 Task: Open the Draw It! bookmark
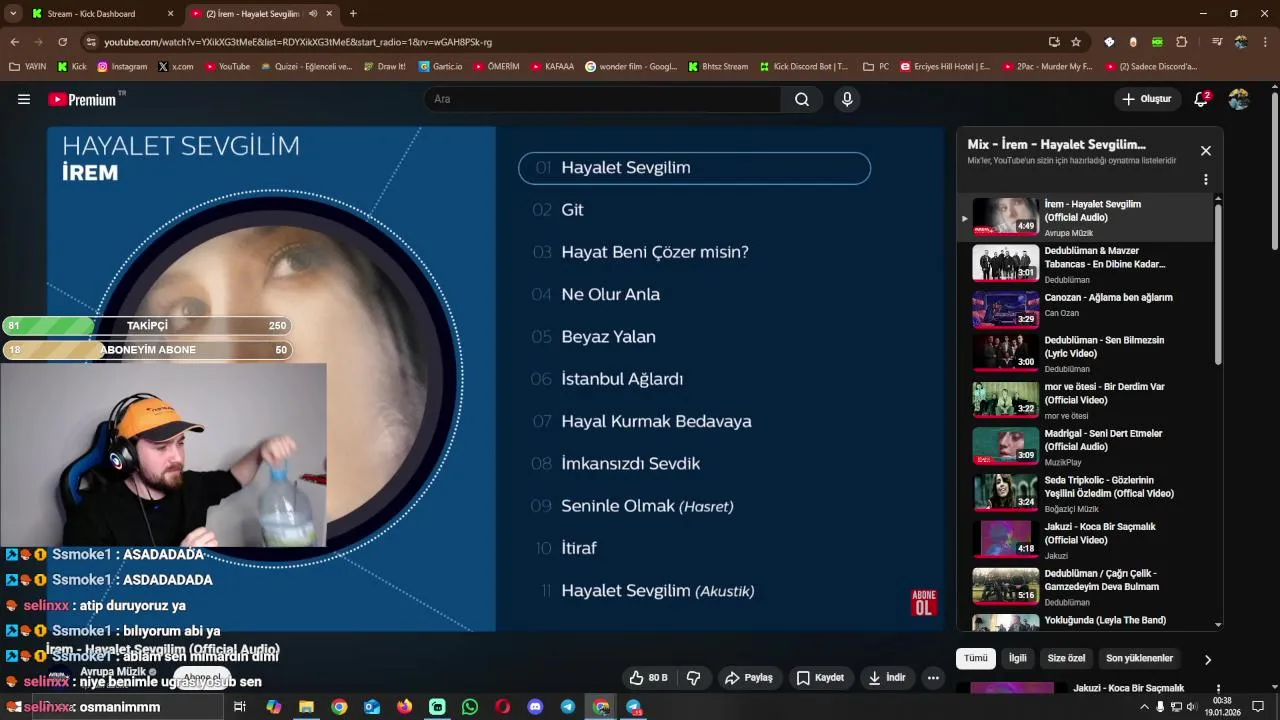tap(386, 67)
